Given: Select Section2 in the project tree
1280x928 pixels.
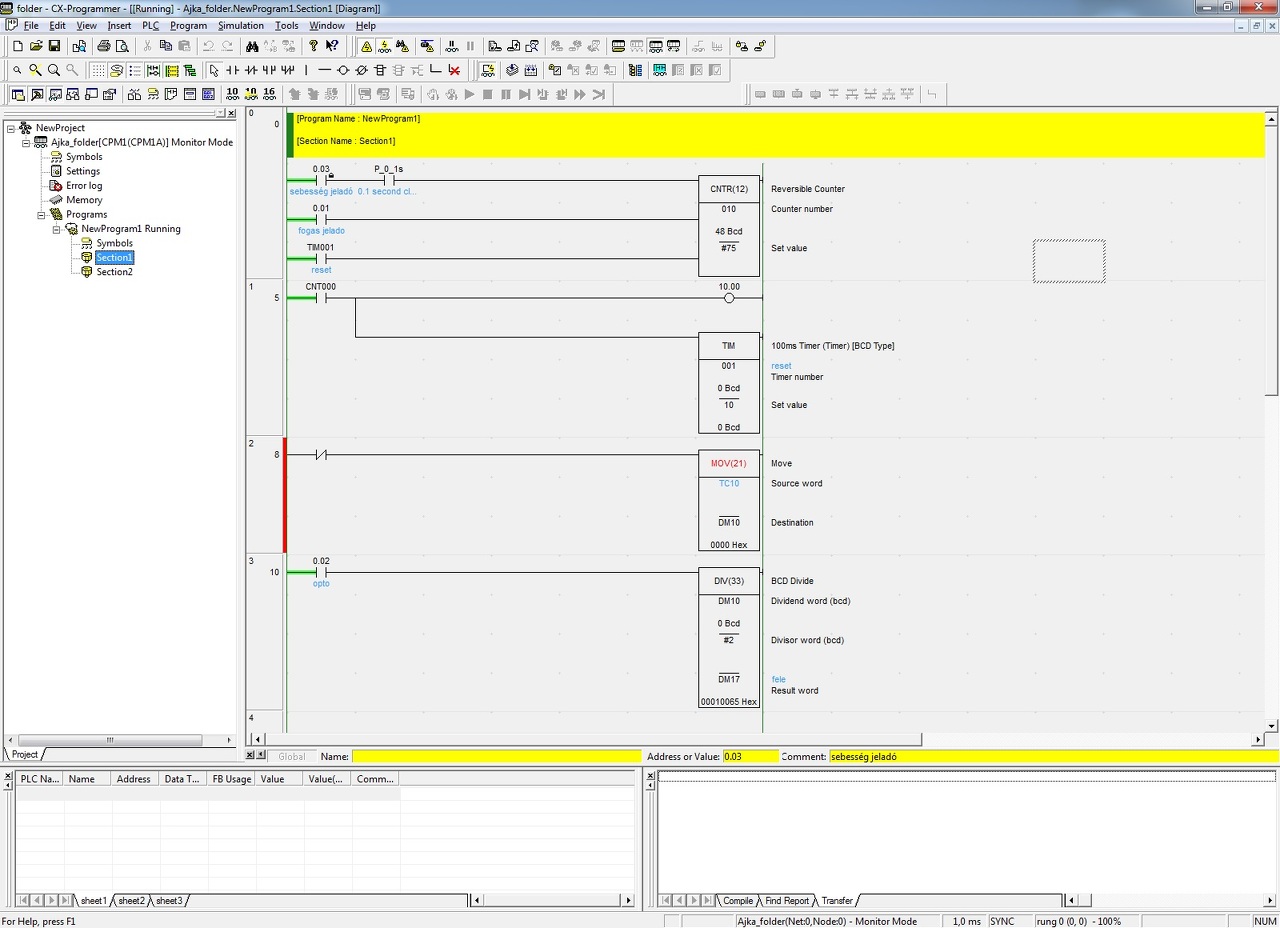Looking at the screenshot, I should [x=114, y=272].
